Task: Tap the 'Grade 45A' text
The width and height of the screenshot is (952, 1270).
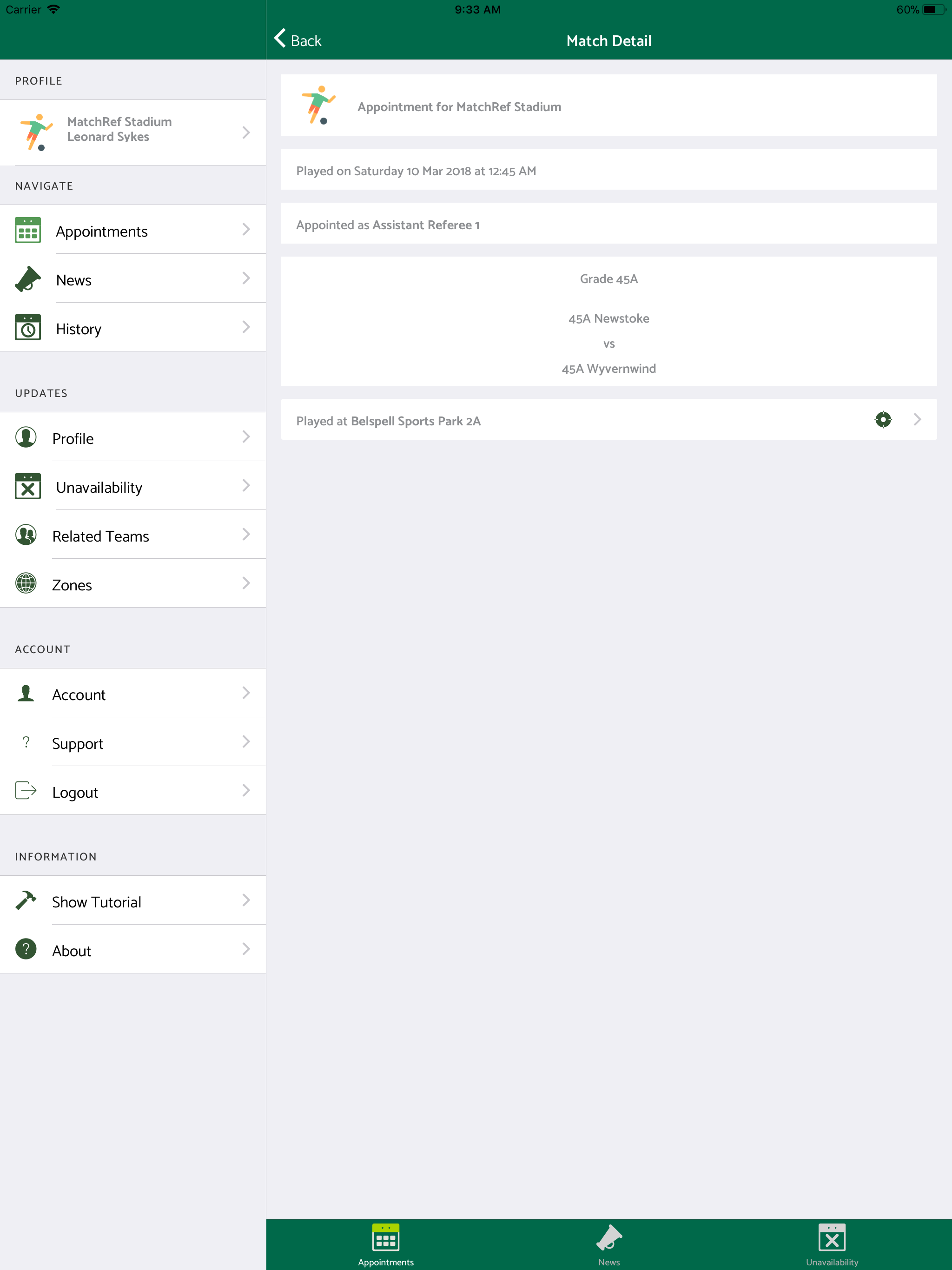Action: tap(608, 278)
